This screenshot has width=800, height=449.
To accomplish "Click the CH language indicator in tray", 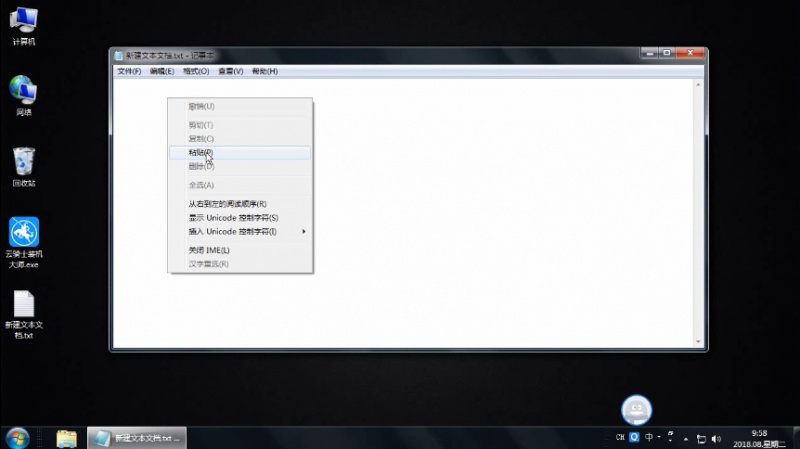I will (620, 437).
